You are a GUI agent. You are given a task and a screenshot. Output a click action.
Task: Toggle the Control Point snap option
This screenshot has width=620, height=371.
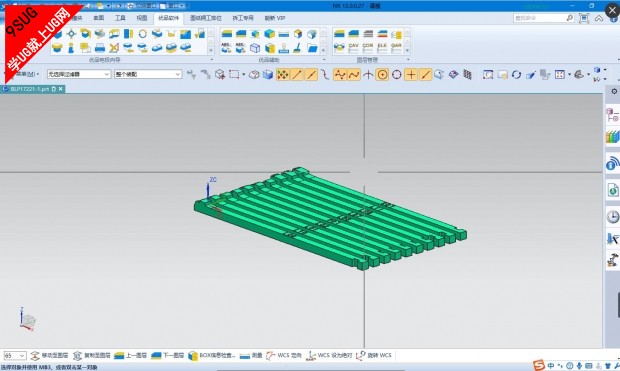340,74
